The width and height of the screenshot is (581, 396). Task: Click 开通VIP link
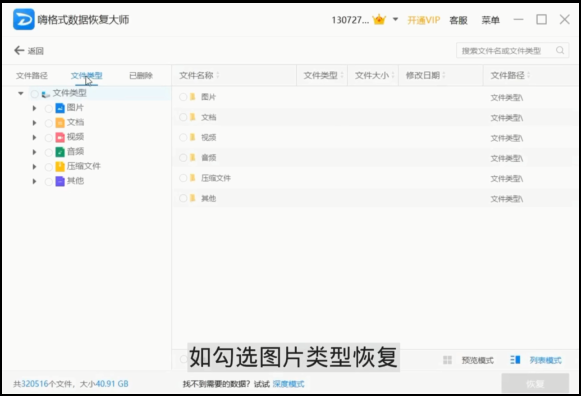pos(424,20)
